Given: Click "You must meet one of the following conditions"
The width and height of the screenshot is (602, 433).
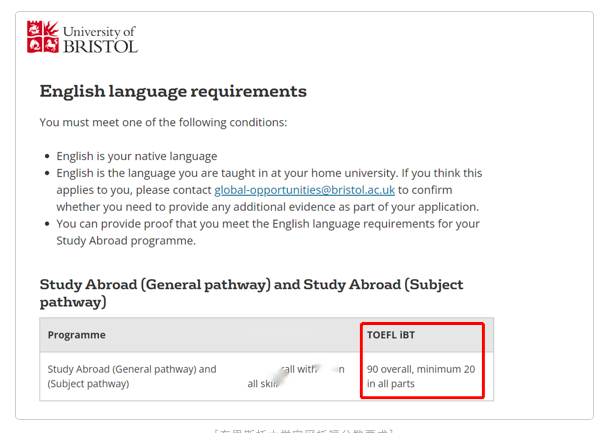Looking at the screenshot, I should (163, 122).
